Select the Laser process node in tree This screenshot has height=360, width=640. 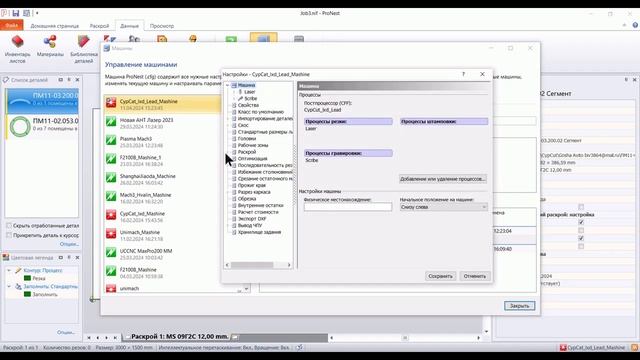tap(249, 92)
